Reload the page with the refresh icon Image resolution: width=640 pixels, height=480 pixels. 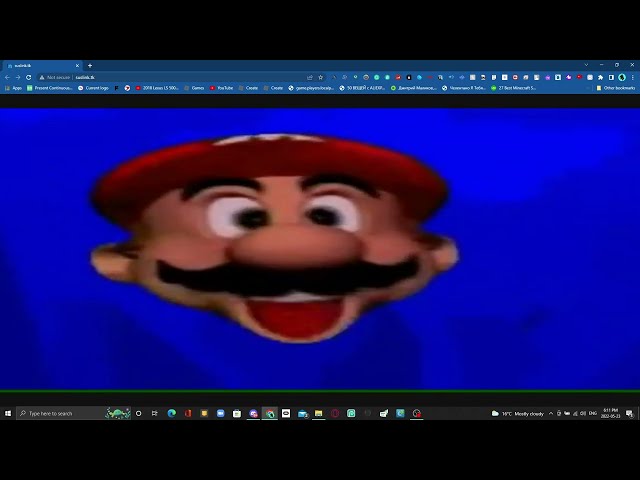coord(29,77)
